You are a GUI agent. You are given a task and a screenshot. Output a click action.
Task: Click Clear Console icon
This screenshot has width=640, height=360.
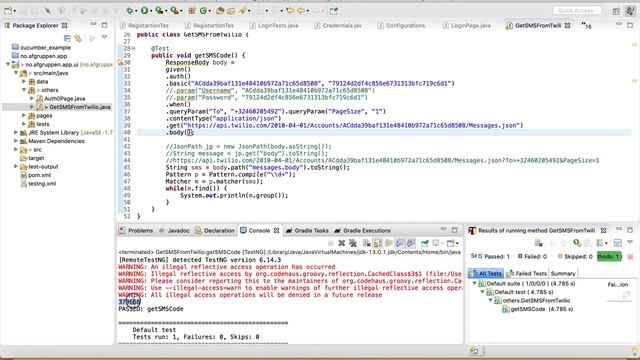pyautogui.click(x=367, y=243)
